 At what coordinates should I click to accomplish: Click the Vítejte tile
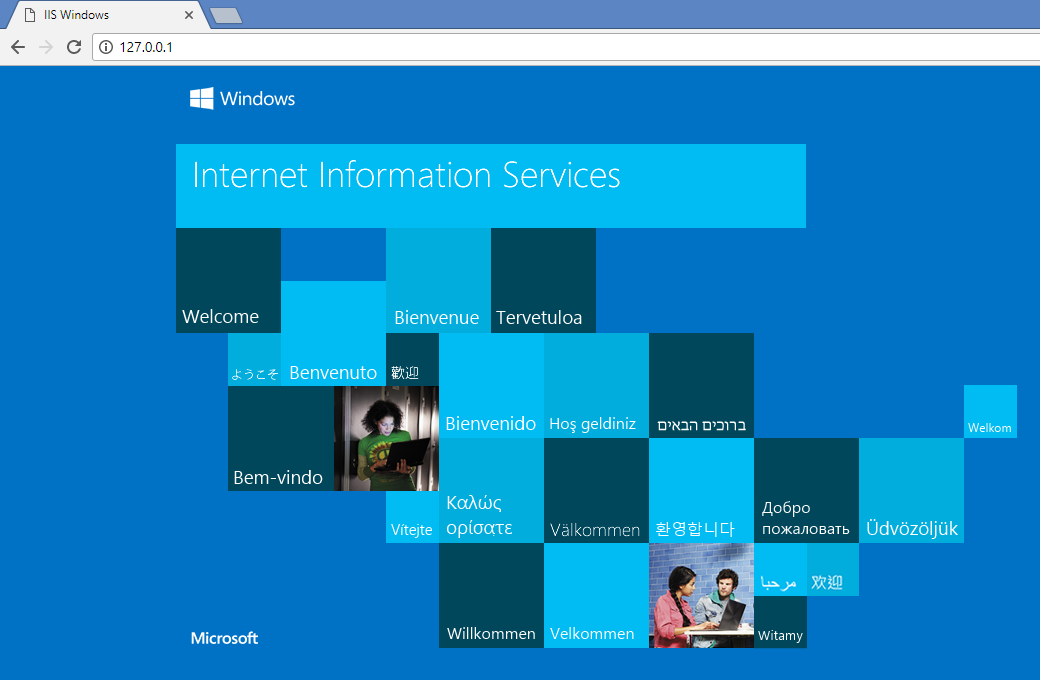[413, 517]
